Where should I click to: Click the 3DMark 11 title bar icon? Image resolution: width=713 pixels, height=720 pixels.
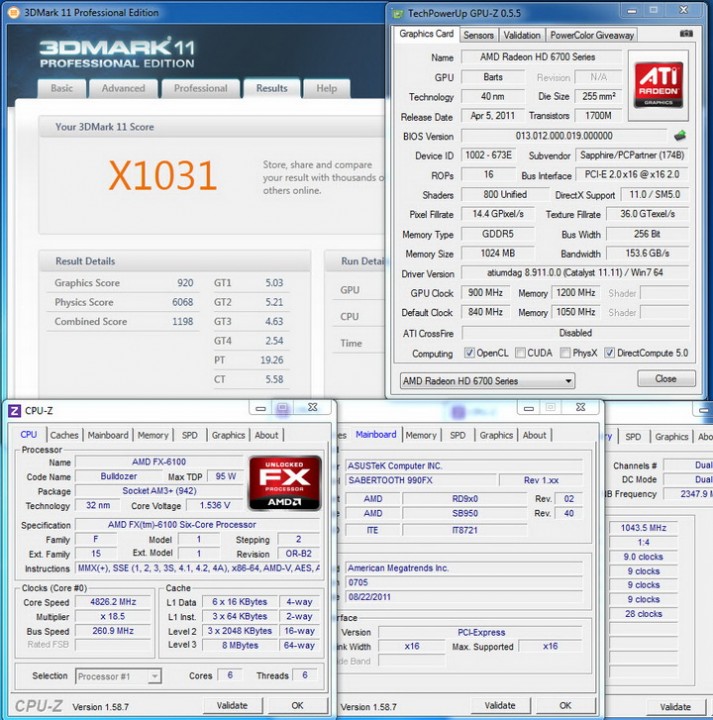14,13
